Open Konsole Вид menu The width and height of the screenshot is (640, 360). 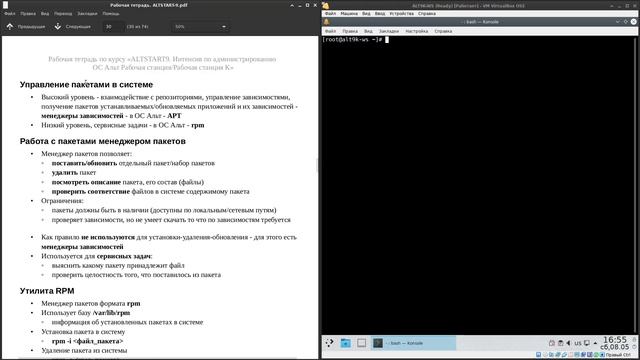[368, 31]
